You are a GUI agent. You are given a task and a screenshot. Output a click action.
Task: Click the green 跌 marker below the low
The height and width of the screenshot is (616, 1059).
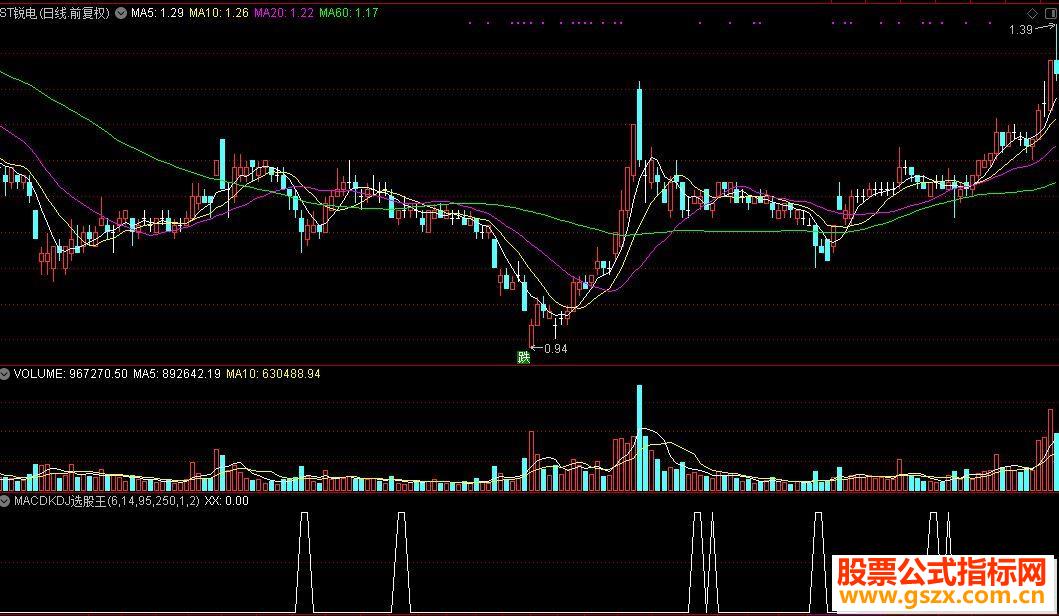[523, 357]
